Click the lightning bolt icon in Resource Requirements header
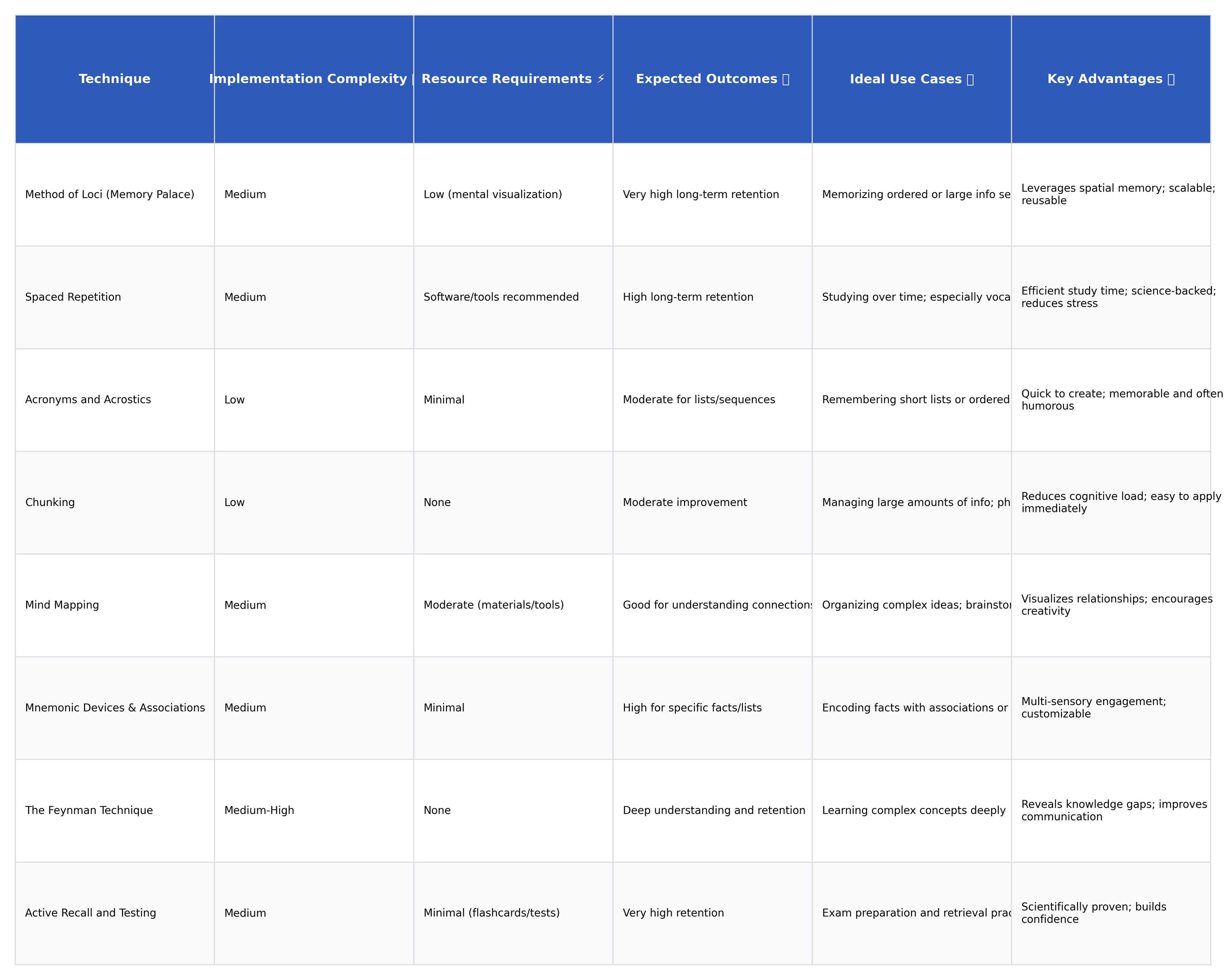The width and height of the screenshot is (1226, 980). [601, 79]
